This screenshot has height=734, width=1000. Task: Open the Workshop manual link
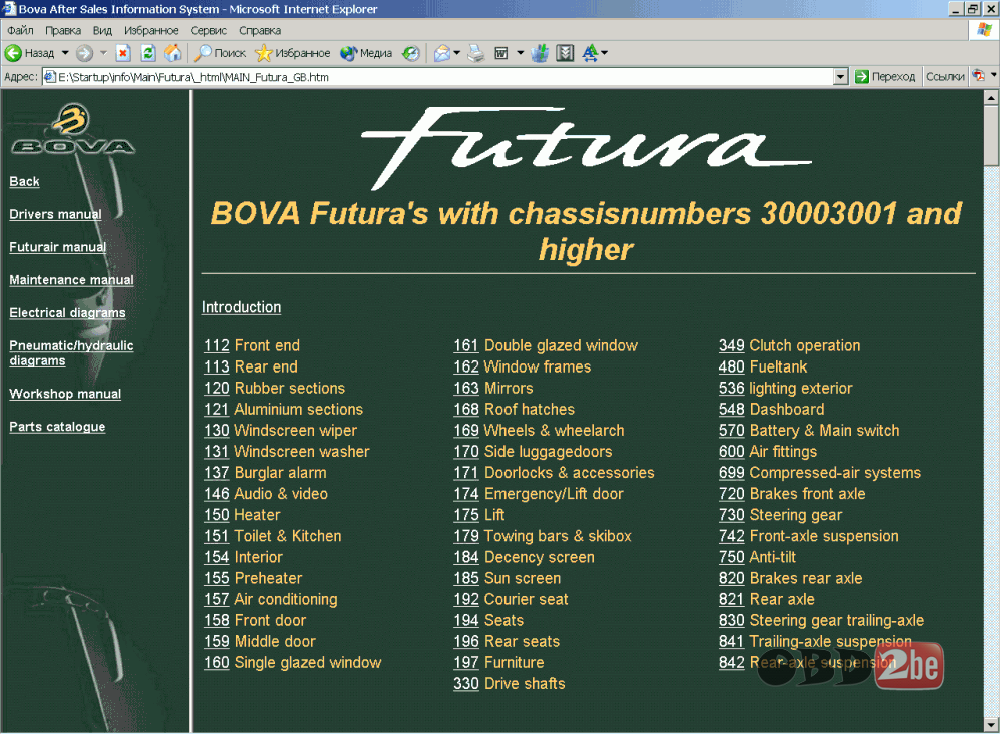point(65,394)
